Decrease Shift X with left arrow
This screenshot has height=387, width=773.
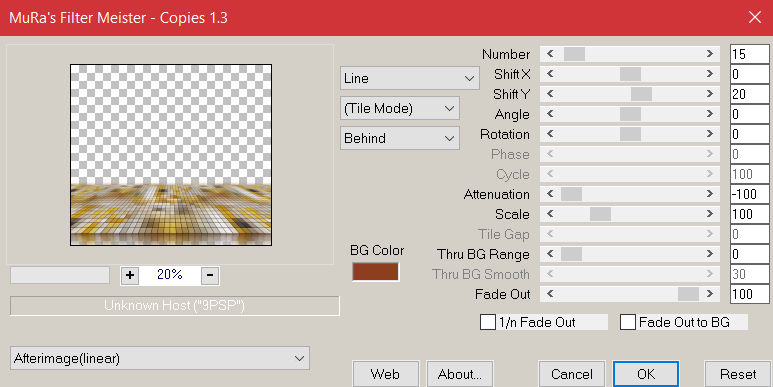click(550, 74)
